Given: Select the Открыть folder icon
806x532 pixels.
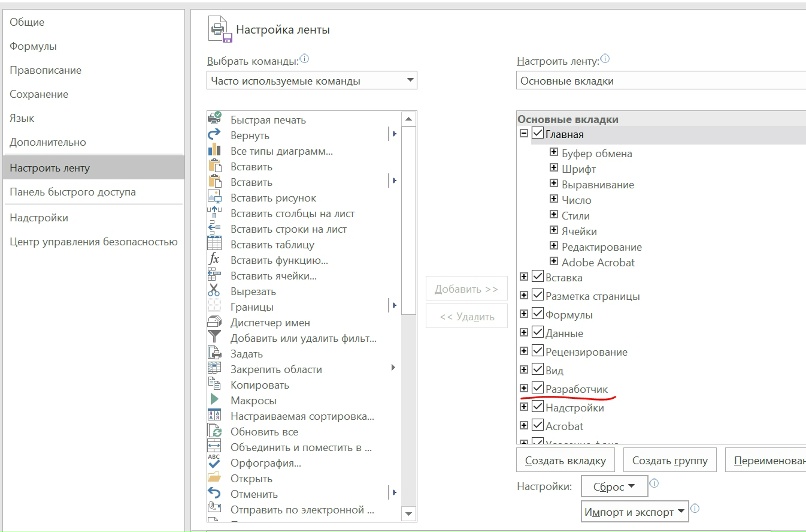Looking at the screenshot, I should (214, 478).
